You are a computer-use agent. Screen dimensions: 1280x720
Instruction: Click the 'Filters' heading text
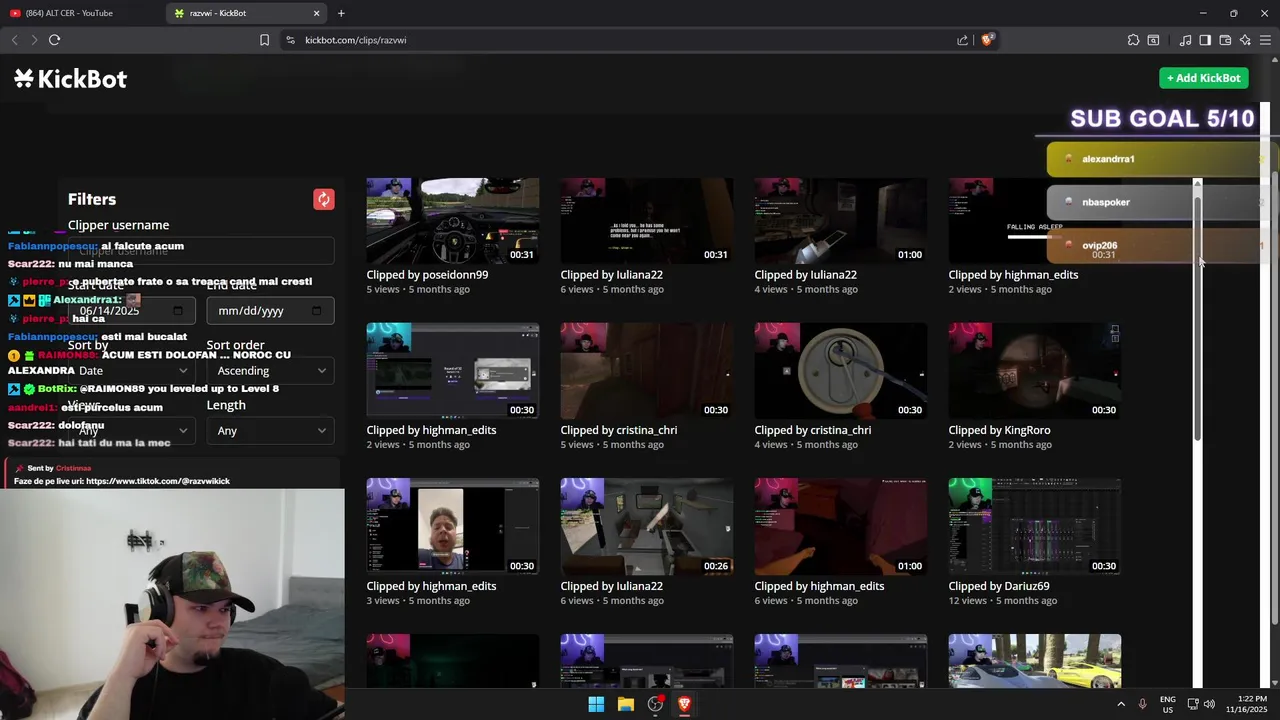click(x=92, y=199)
